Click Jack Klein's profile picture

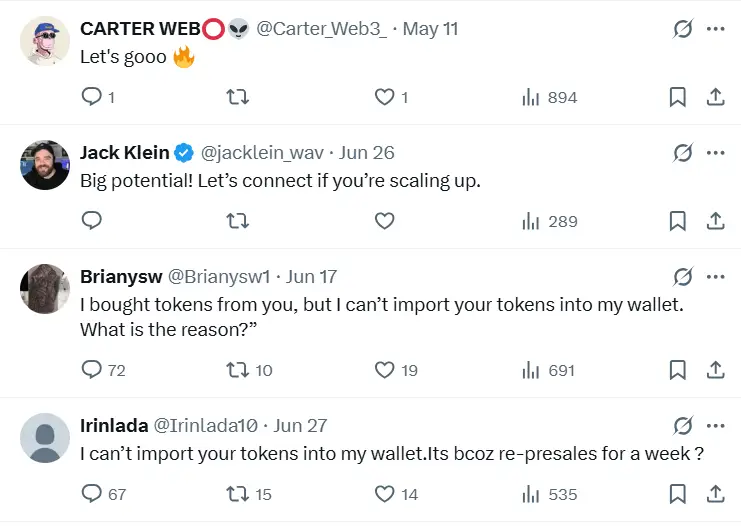coord(45,165)
